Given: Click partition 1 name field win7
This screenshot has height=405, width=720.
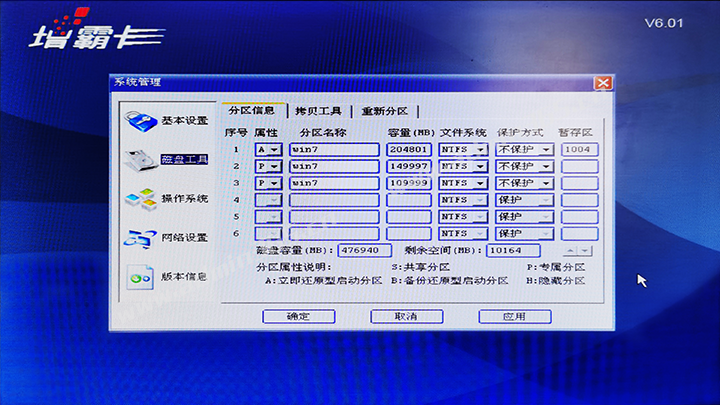Looking at the screenshot, I should (x=334, y=150).
